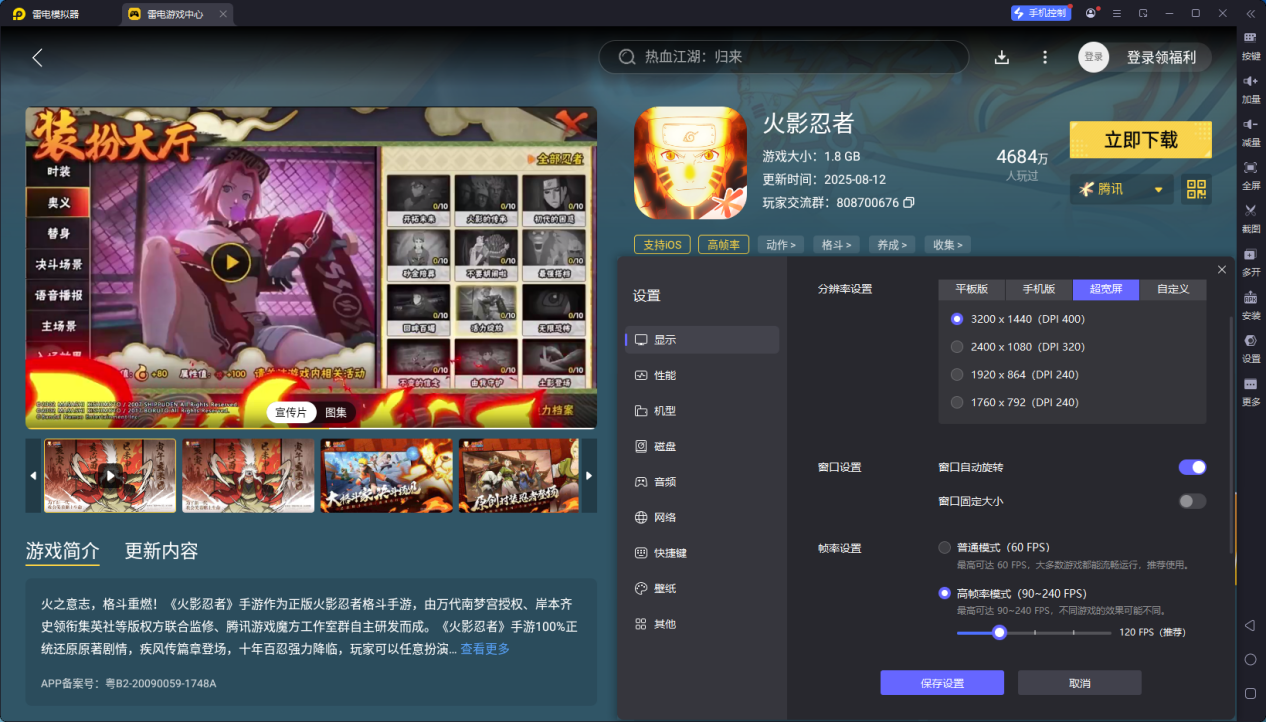The width and height of the screenshot is (1266, 722).
Task: Open the three-dot more options menu
Action: pyautogui.click(x=1045, y=57)
